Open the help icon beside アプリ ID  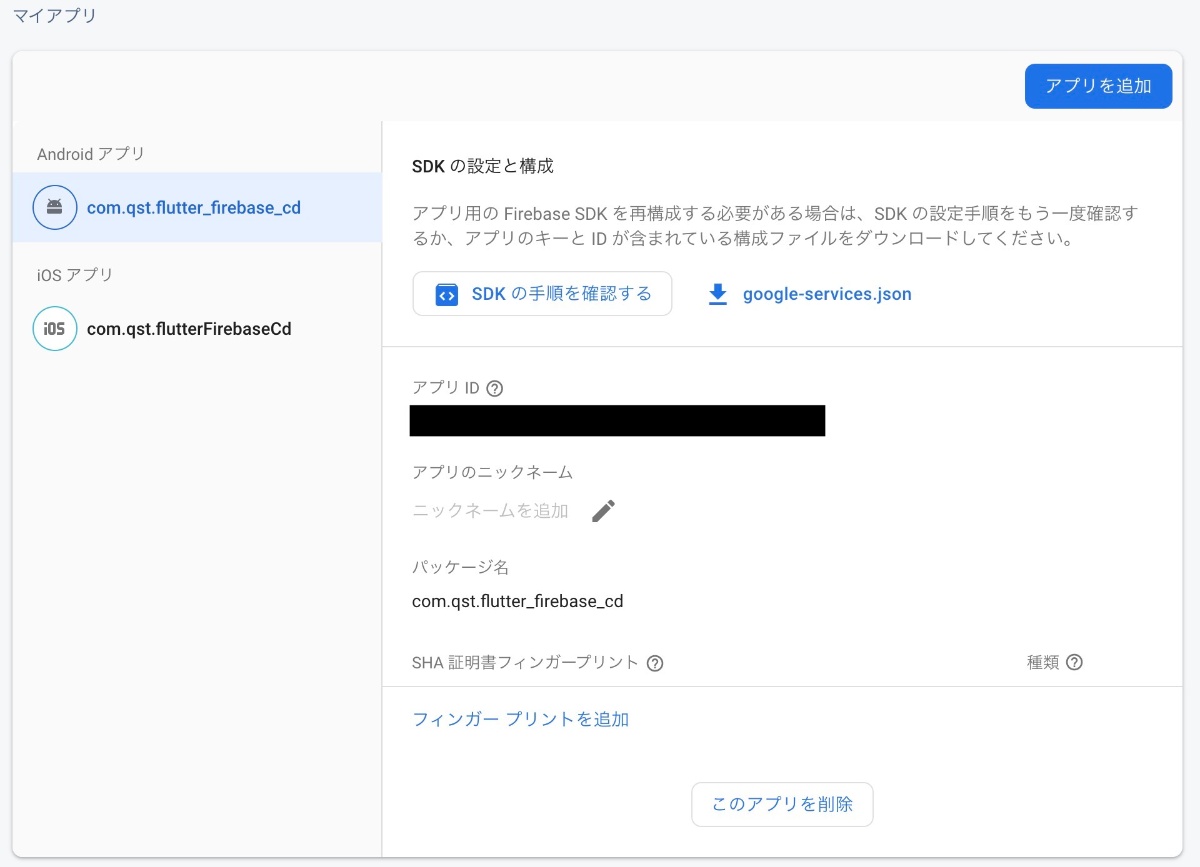click(x=494, y=388)
